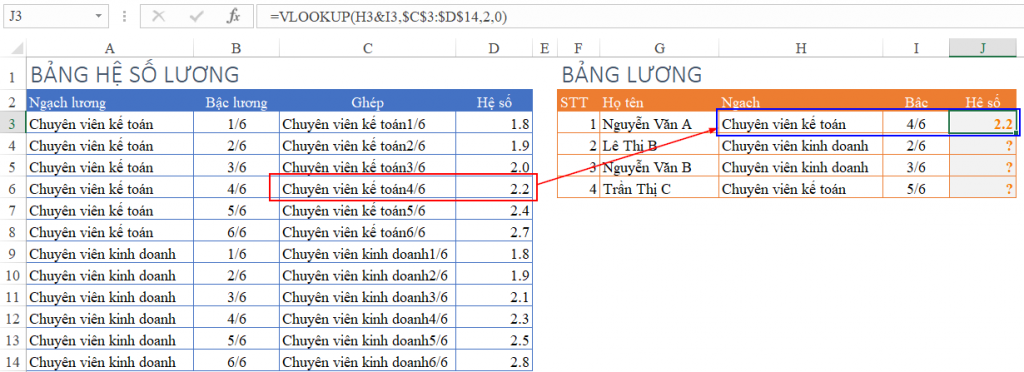Select the coefficient 2.0 cell
Screen dimensions: 1024x372
point(494,166)
